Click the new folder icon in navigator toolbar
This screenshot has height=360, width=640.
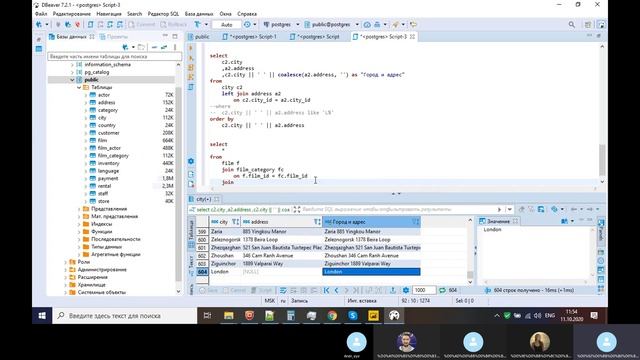click(141, 47)
